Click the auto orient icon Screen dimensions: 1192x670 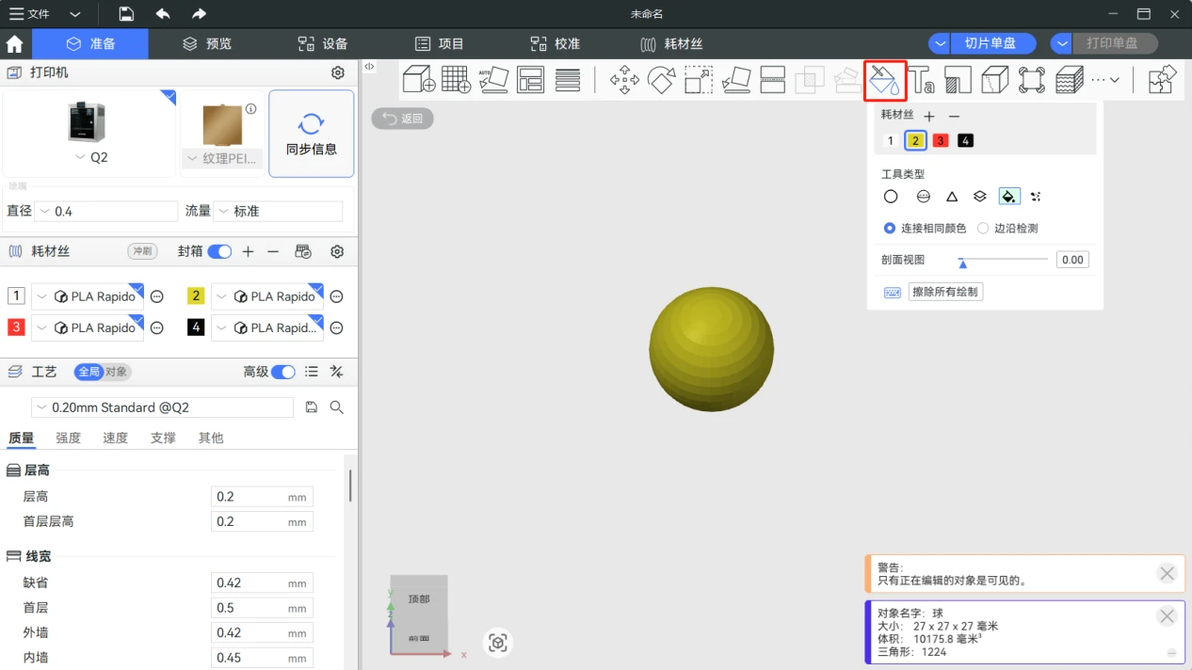[x=493, y=79]
